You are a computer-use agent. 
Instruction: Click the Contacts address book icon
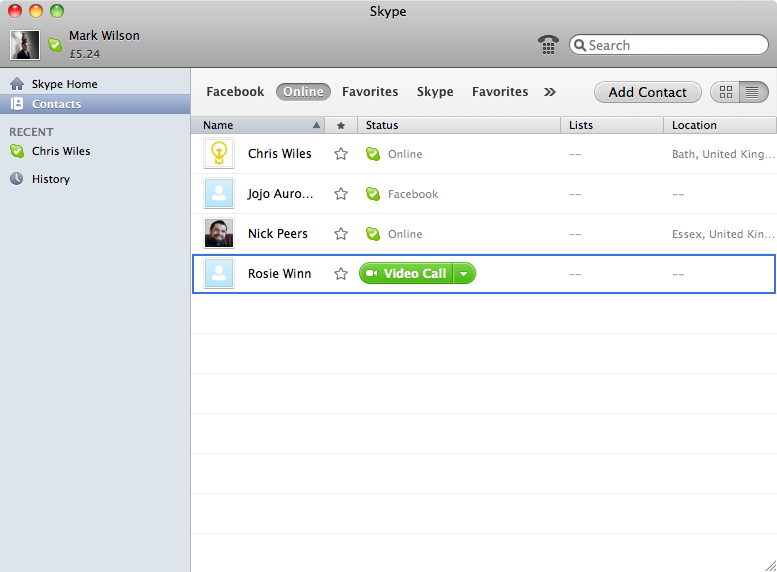pyautogui.click(x=17, y=104)
